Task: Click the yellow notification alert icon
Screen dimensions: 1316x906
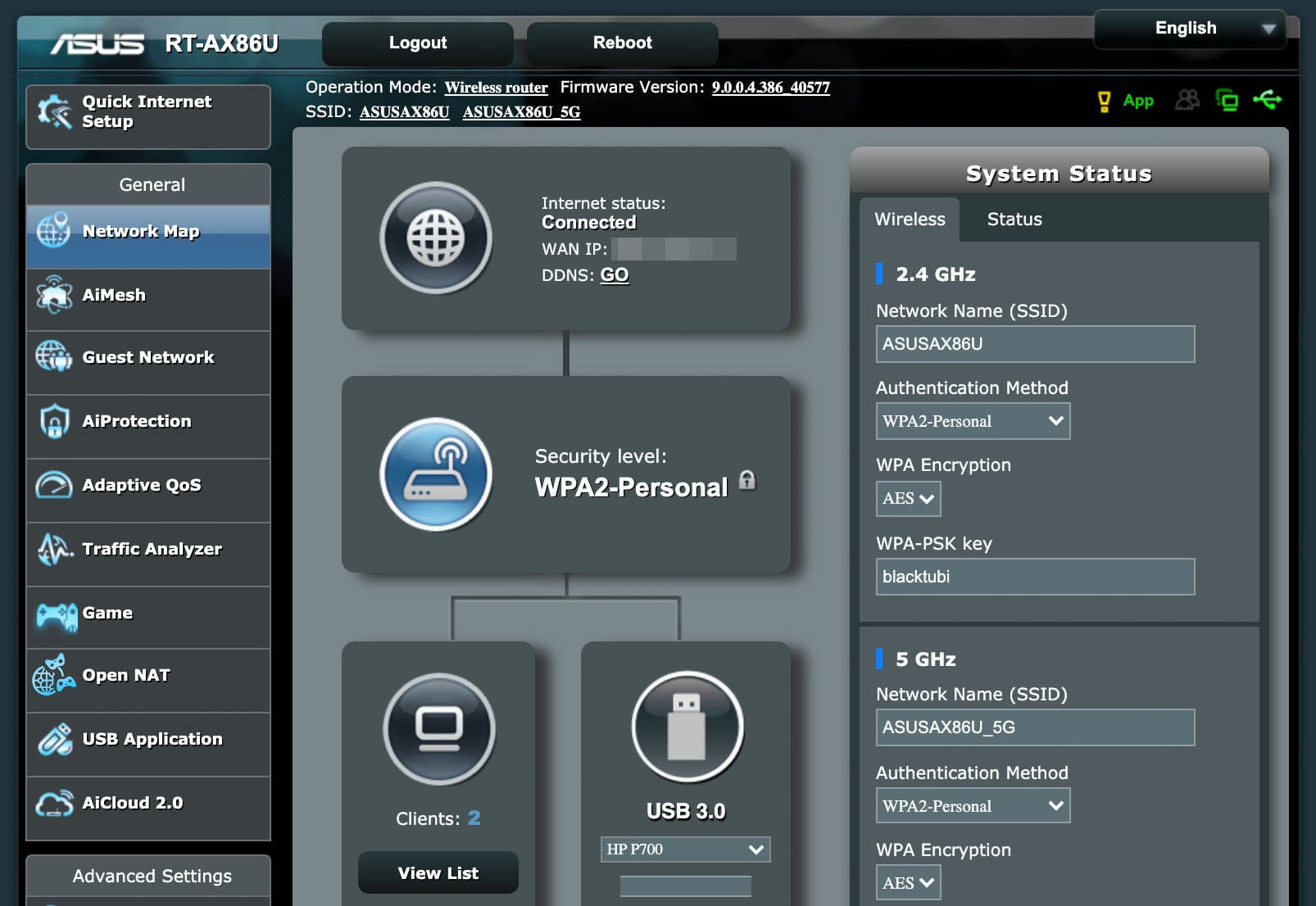Action: 1103,100
